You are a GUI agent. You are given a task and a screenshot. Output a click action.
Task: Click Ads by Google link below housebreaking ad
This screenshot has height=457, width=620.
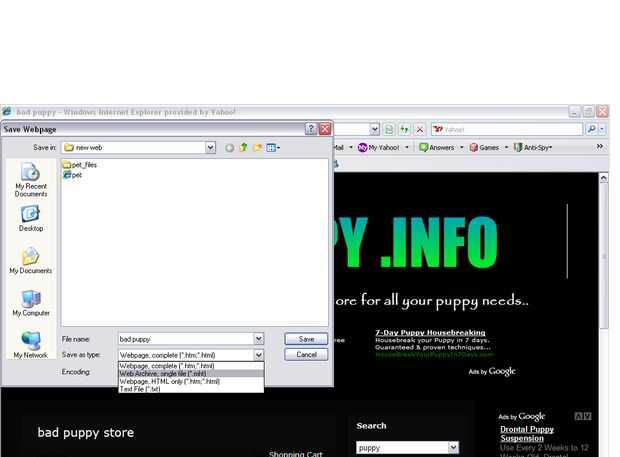(x=492, y=371)
